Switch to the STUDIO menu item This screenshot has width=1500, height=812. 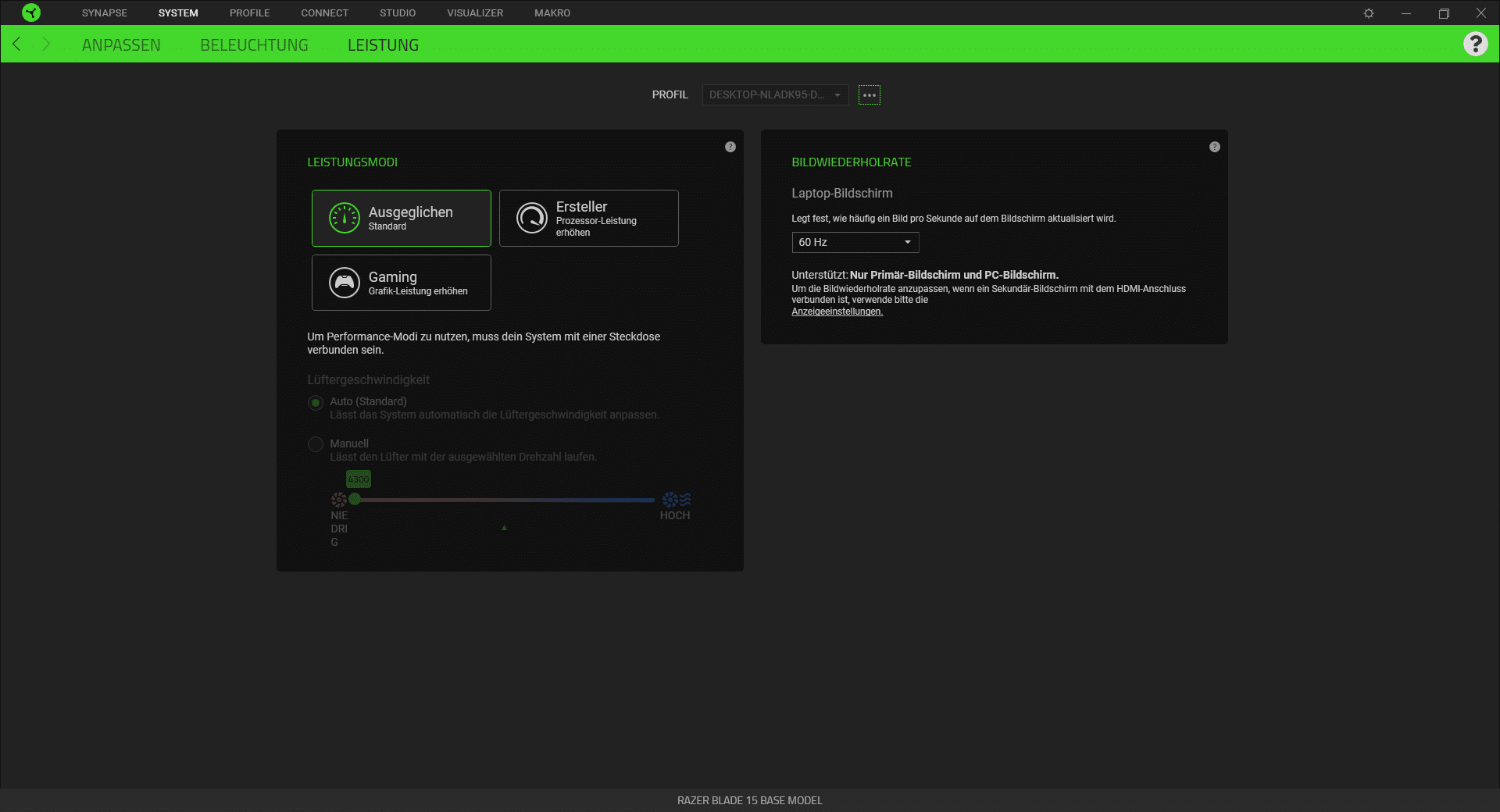pyautogui.click(x=397, y=13)
